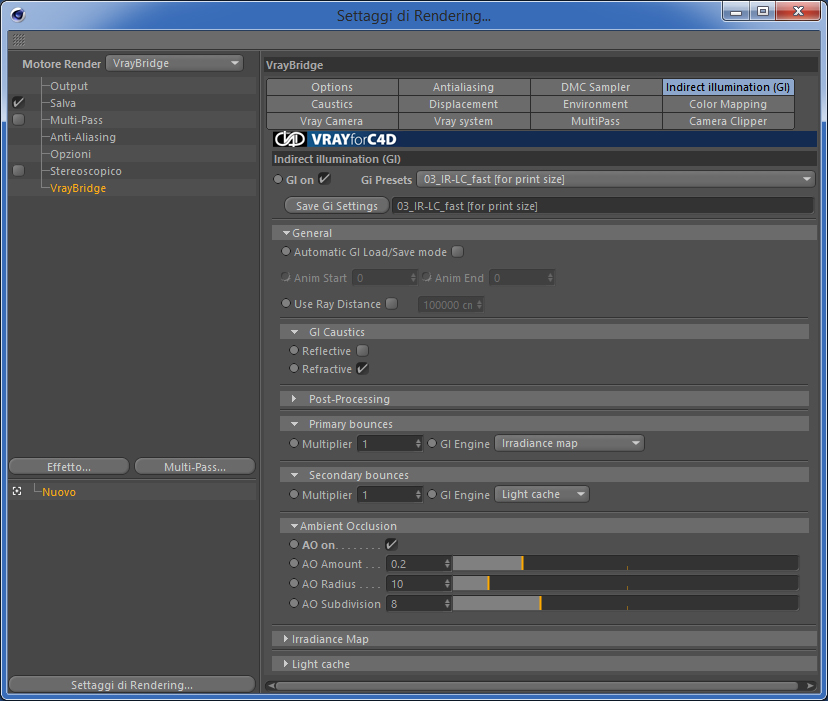Click the Cinema 4D logo icon in title bar
This screenshot has height=701, width=828.
pos(17,15)
